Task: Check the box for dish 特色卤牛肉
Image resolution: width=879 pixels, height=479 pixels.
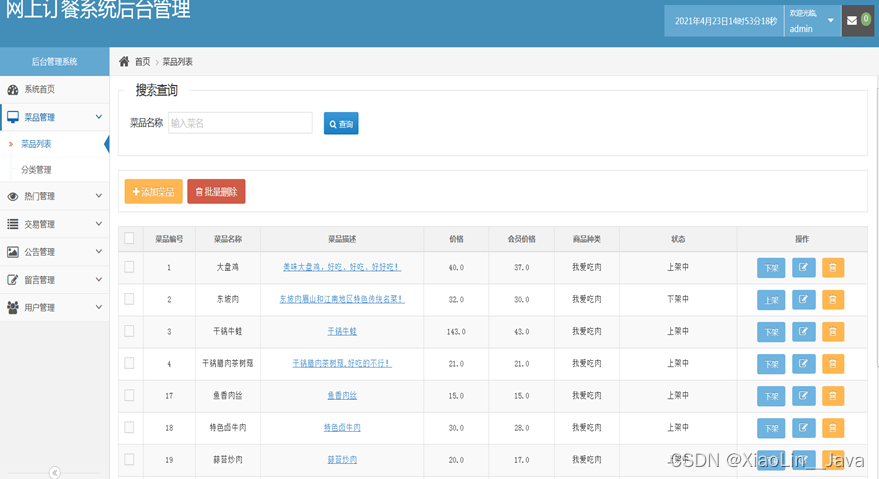Action: [x=129, y=427]
